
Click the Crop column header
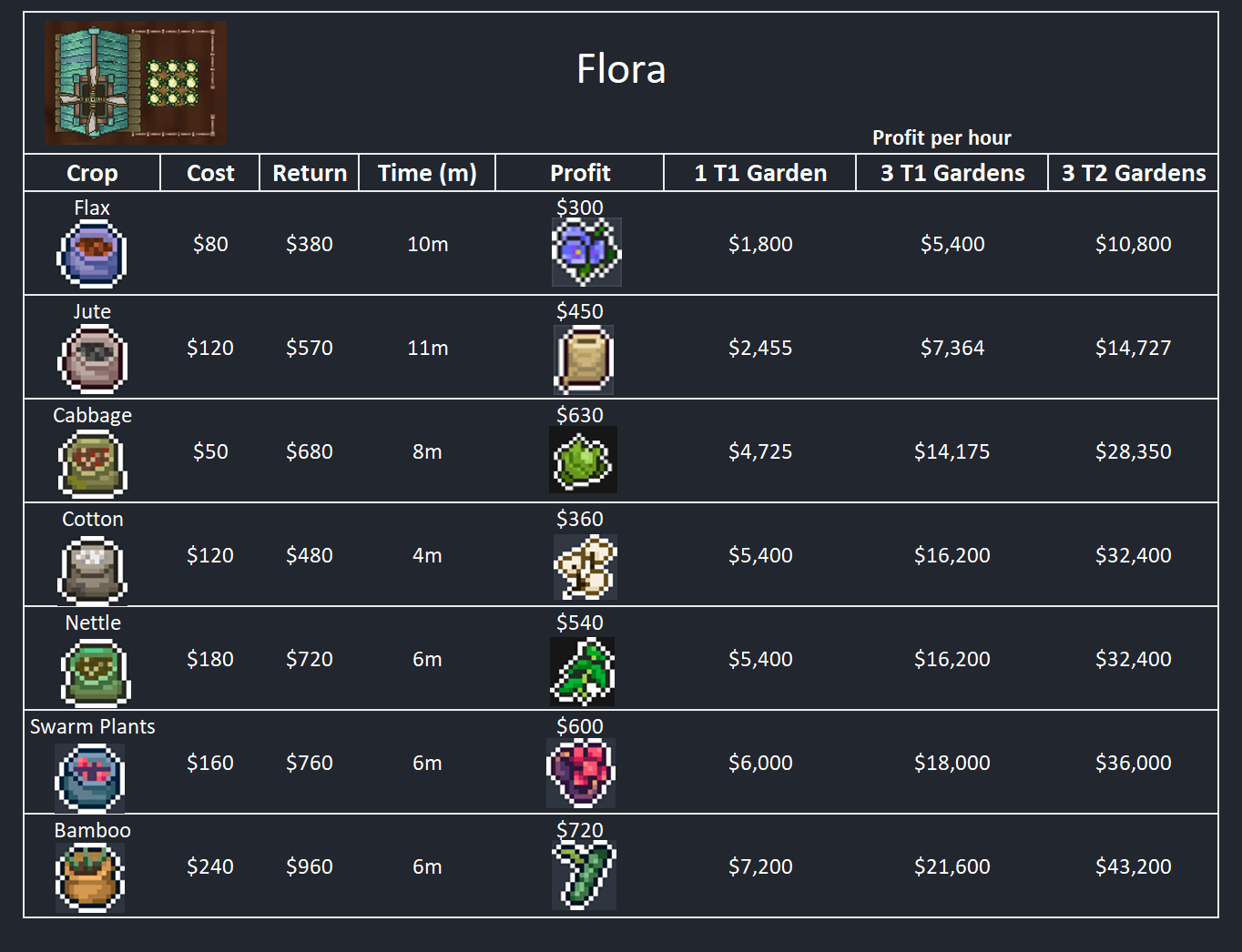coord(92,173)
